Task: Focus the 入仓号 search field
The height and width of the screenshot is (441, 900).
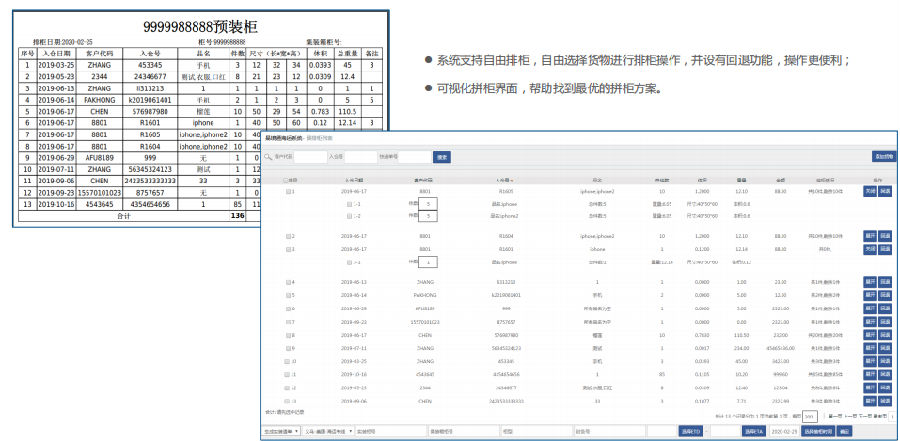Action: (361, 157)
